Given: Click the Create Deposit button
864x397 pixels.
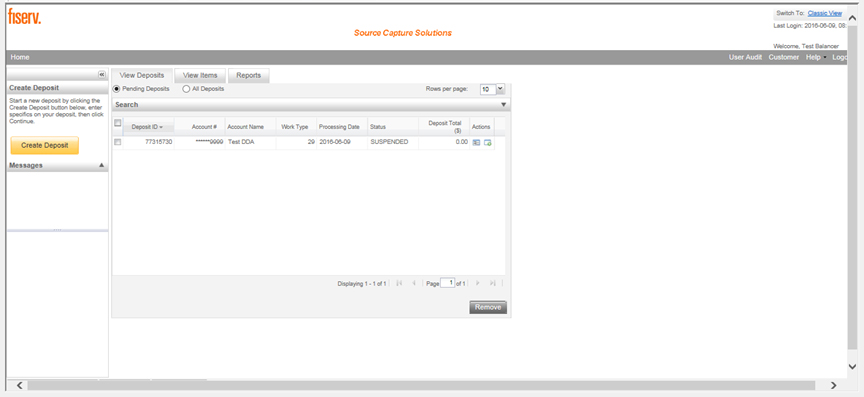Looking at the screenshot, I should [x=45, y=146].
